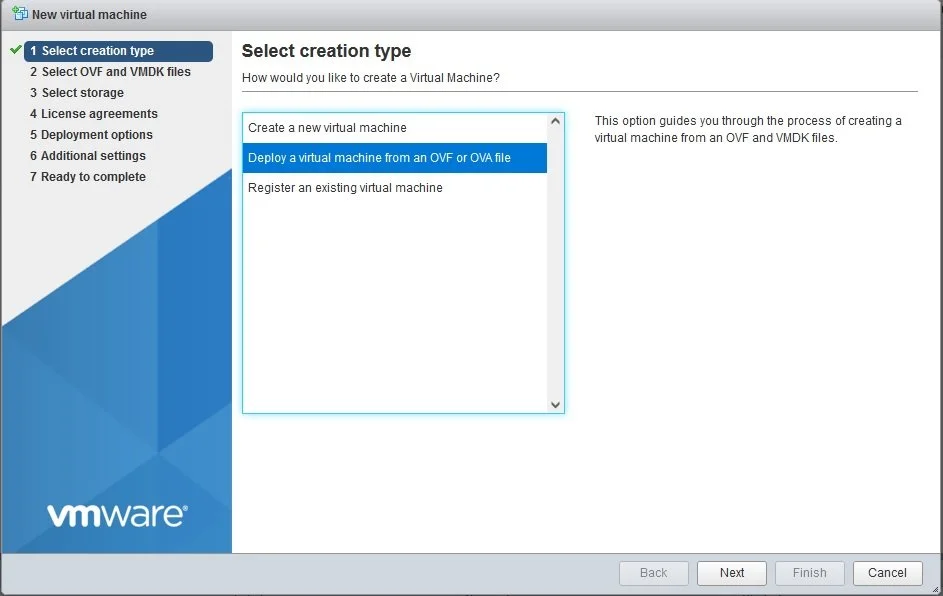The height and width of the screenshot is (596, 943).
Task: Open step 3 Select storage
Action: click(x=77, y=93)
